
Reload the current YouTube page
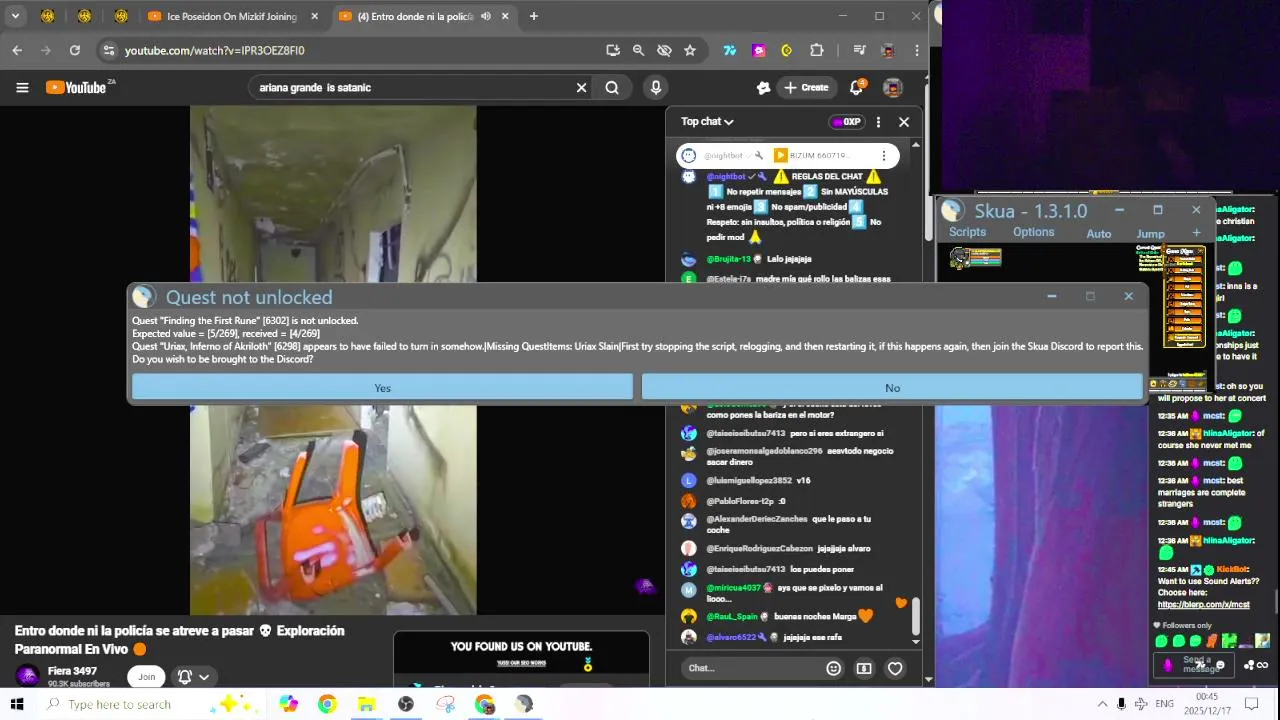click(x=75, y=50)
